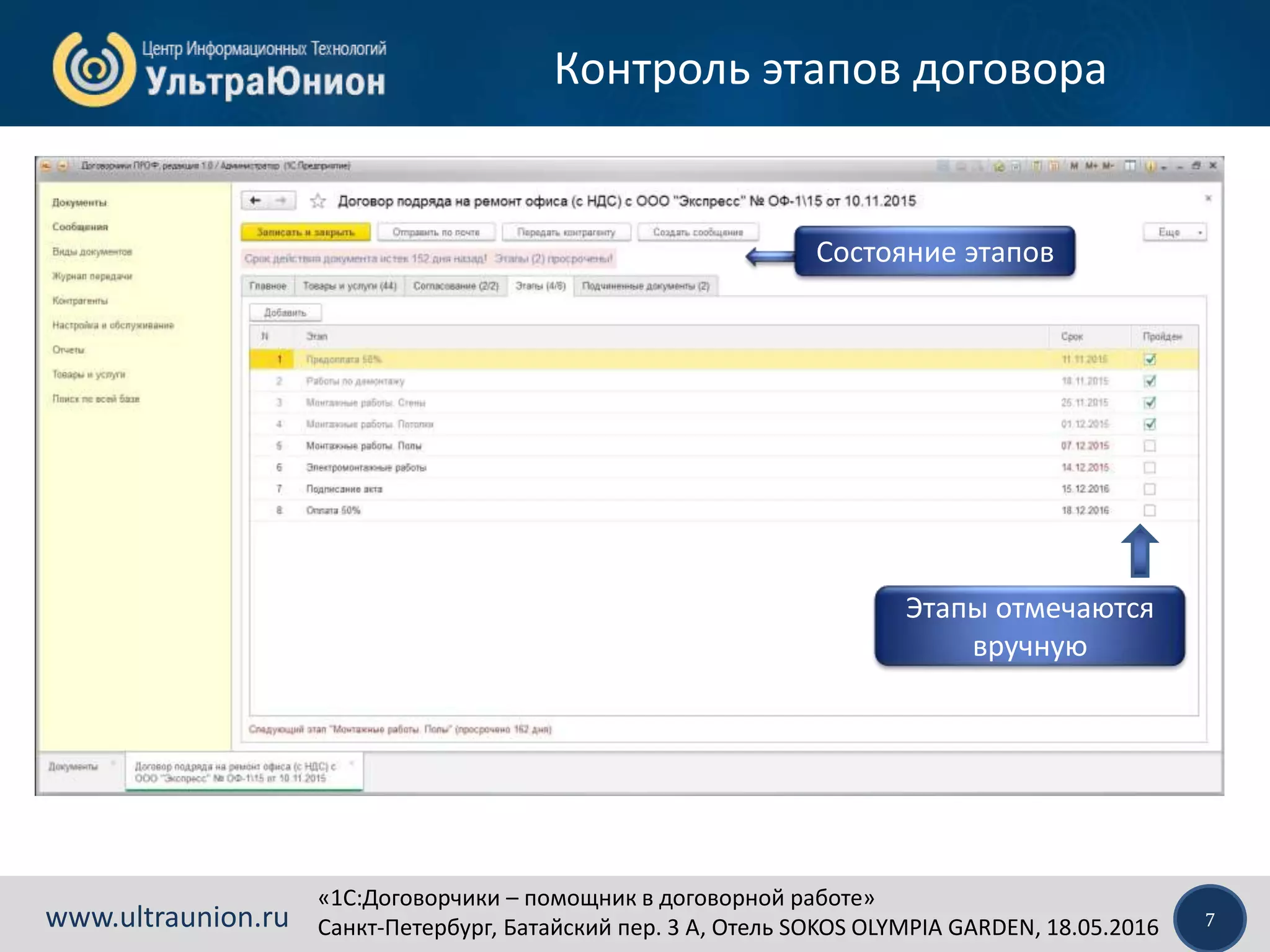
Task: Expand the dropdown arrow next to info icon
Action: coord(1164,167)
